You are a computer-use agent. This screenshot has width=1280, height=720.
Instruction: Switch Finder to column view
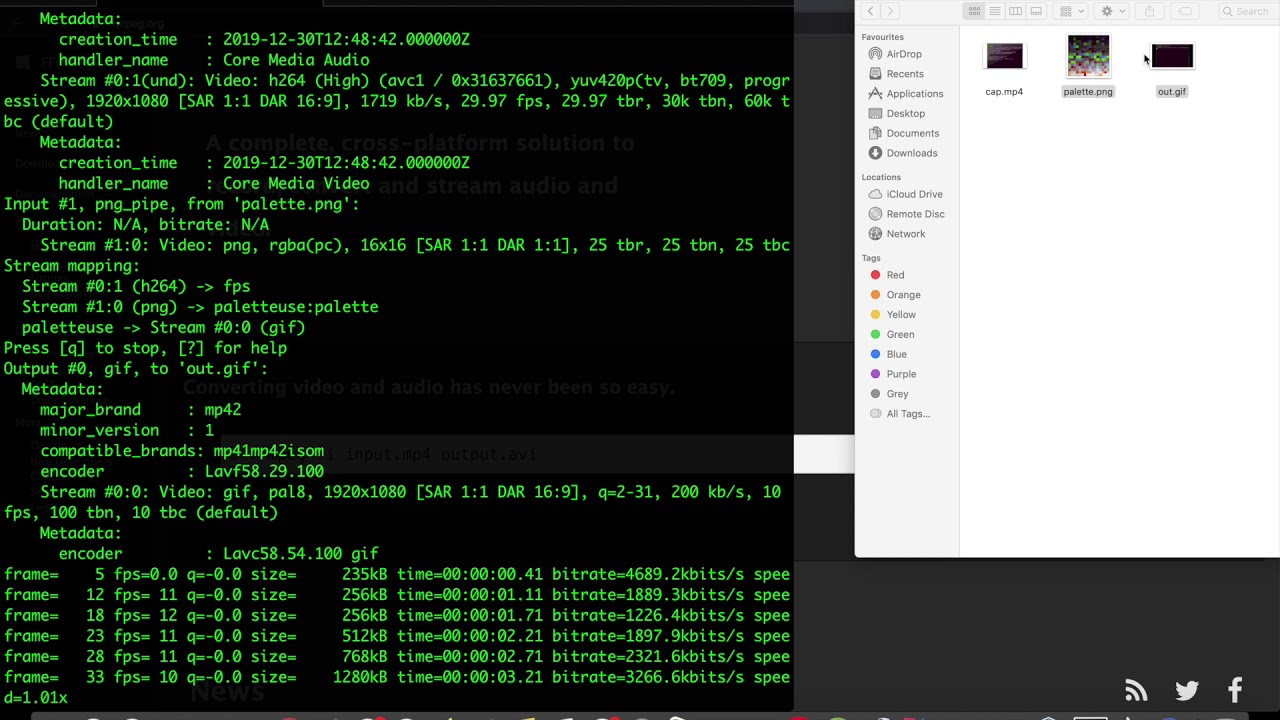point(1015,11)
